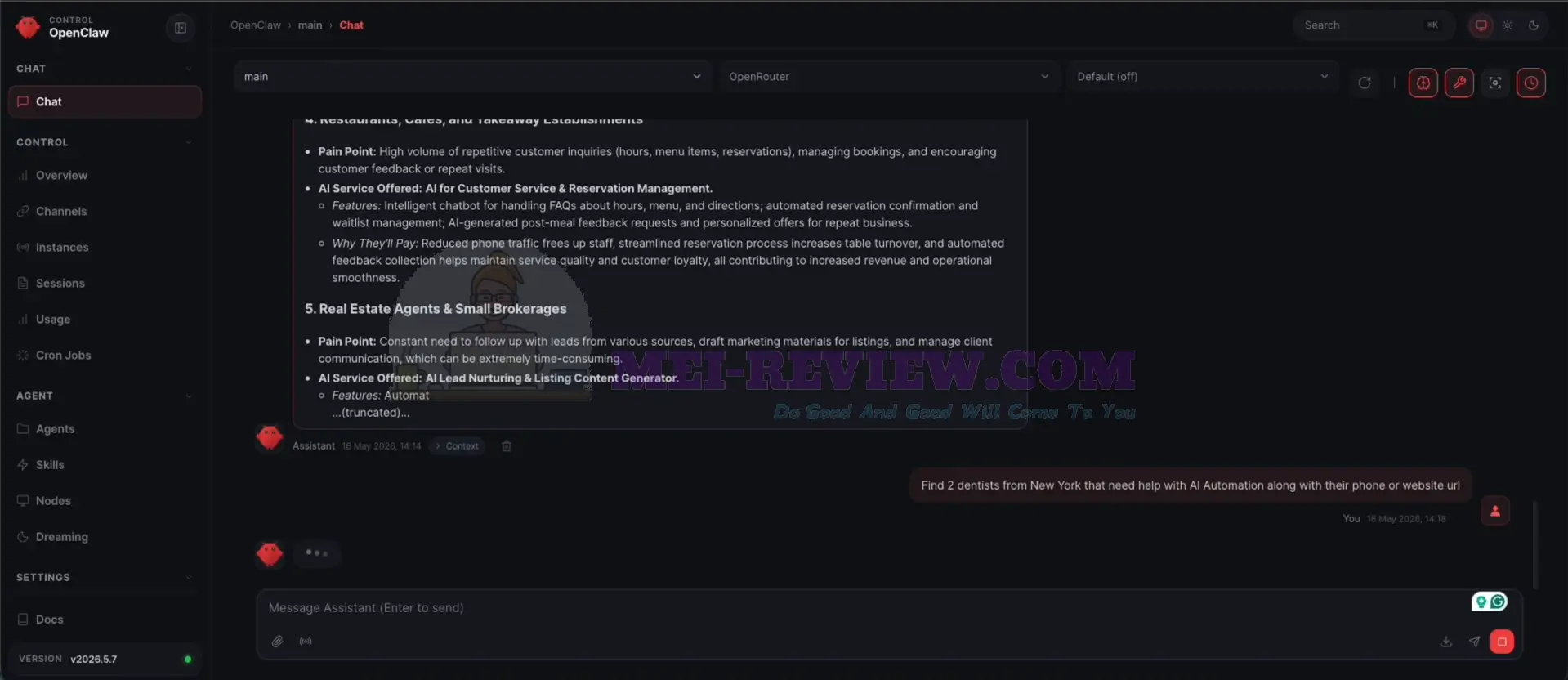Open Instances page

(105, 247)
